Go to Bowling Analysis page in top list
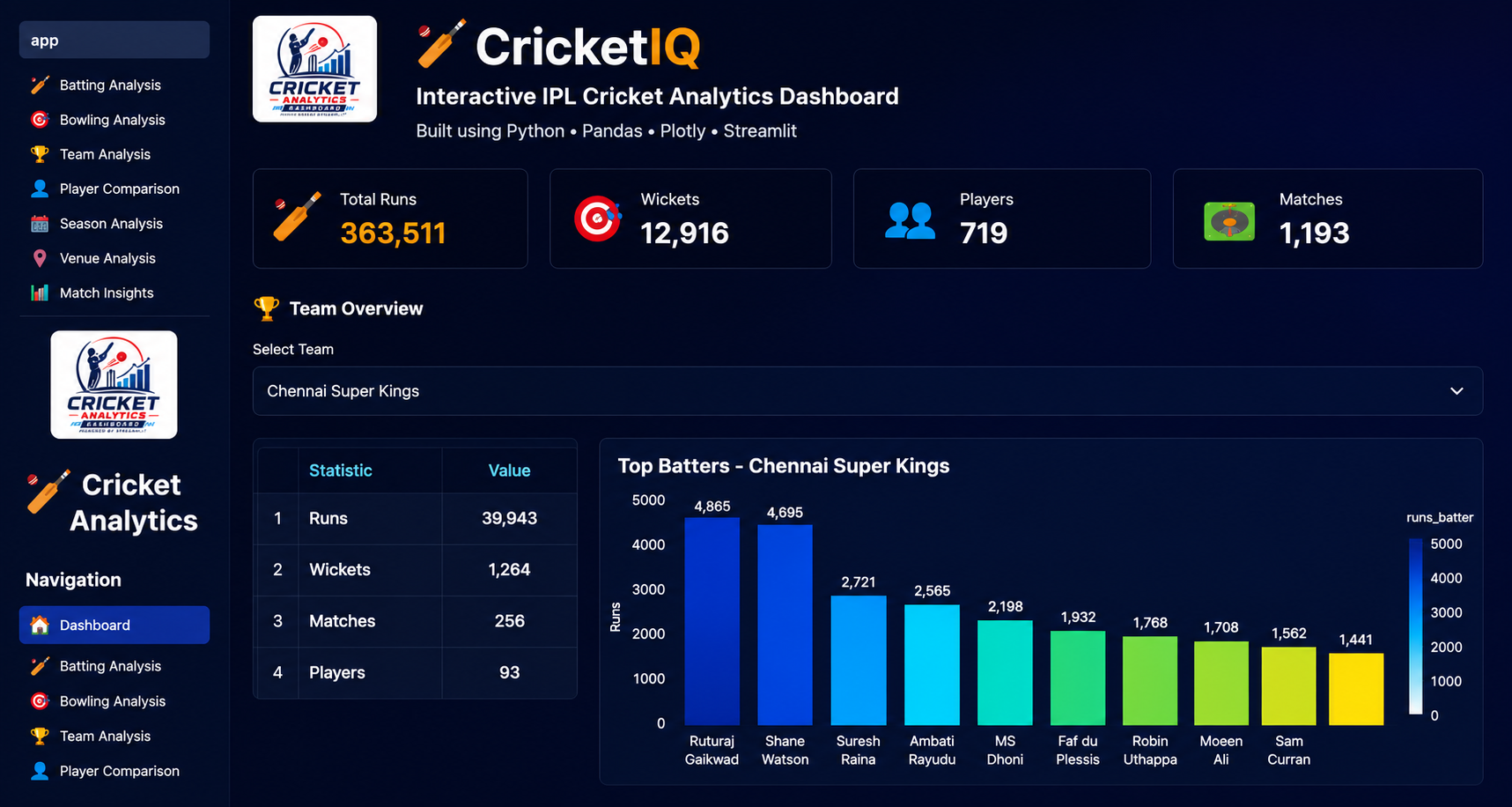This screenshot has height=807, width=1512. click(114, 120)
